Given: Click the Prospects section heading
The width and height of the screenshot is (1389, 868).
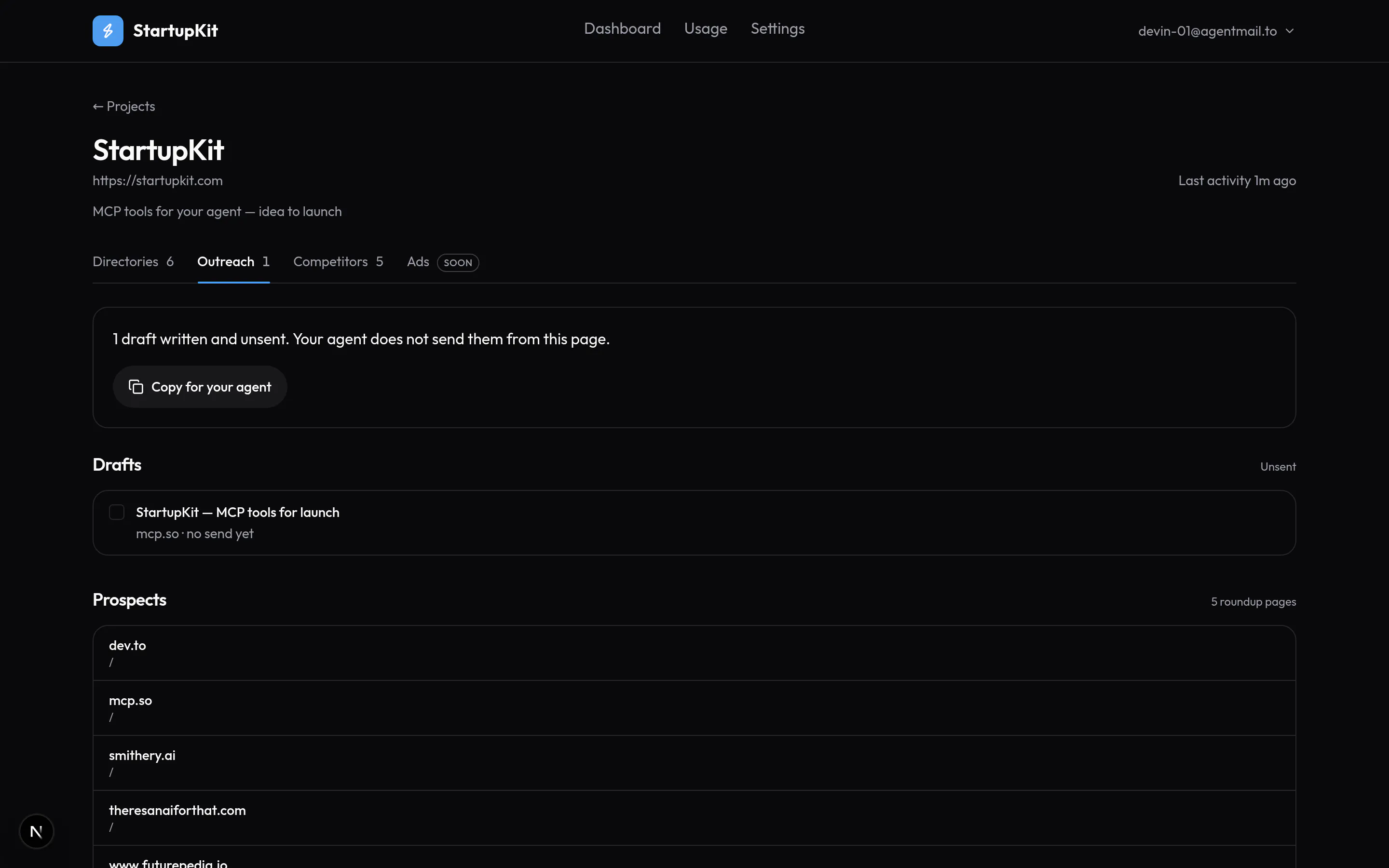Looking at the screenshot, I should pos(130,599).
